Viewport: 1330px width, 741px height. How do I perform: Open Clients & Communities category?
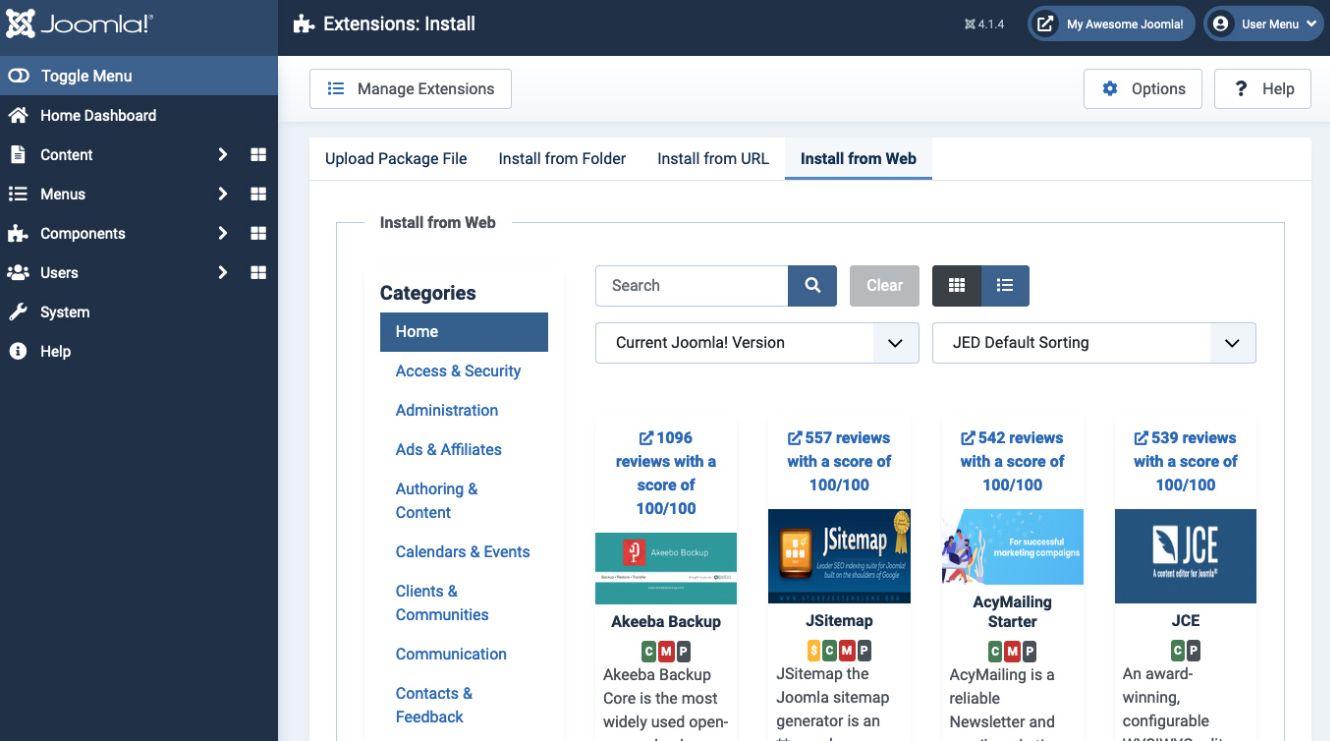(x=442, y=603)
